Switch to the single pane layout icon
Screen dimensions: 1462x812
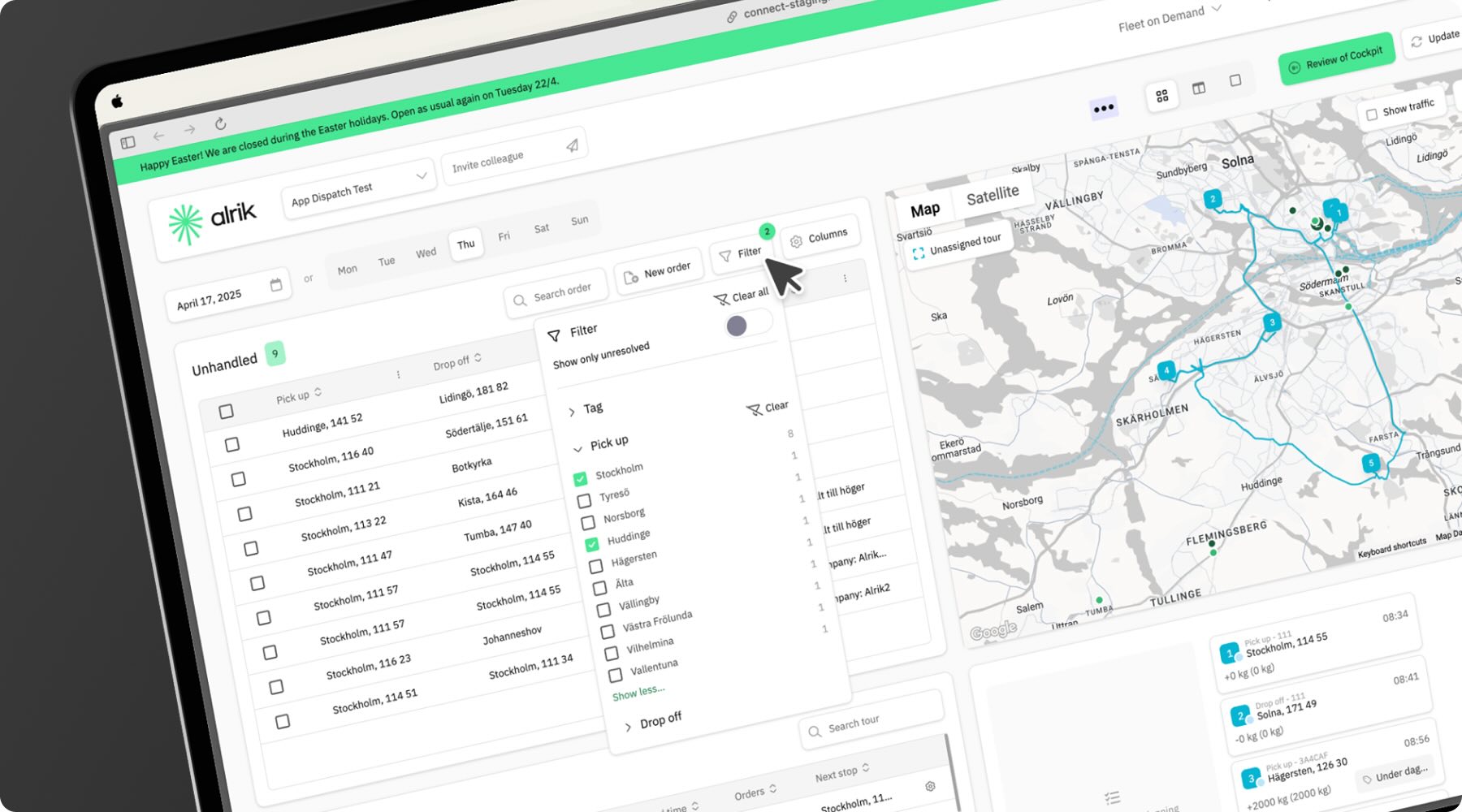pyautogui.click(x=1235, y=80)
